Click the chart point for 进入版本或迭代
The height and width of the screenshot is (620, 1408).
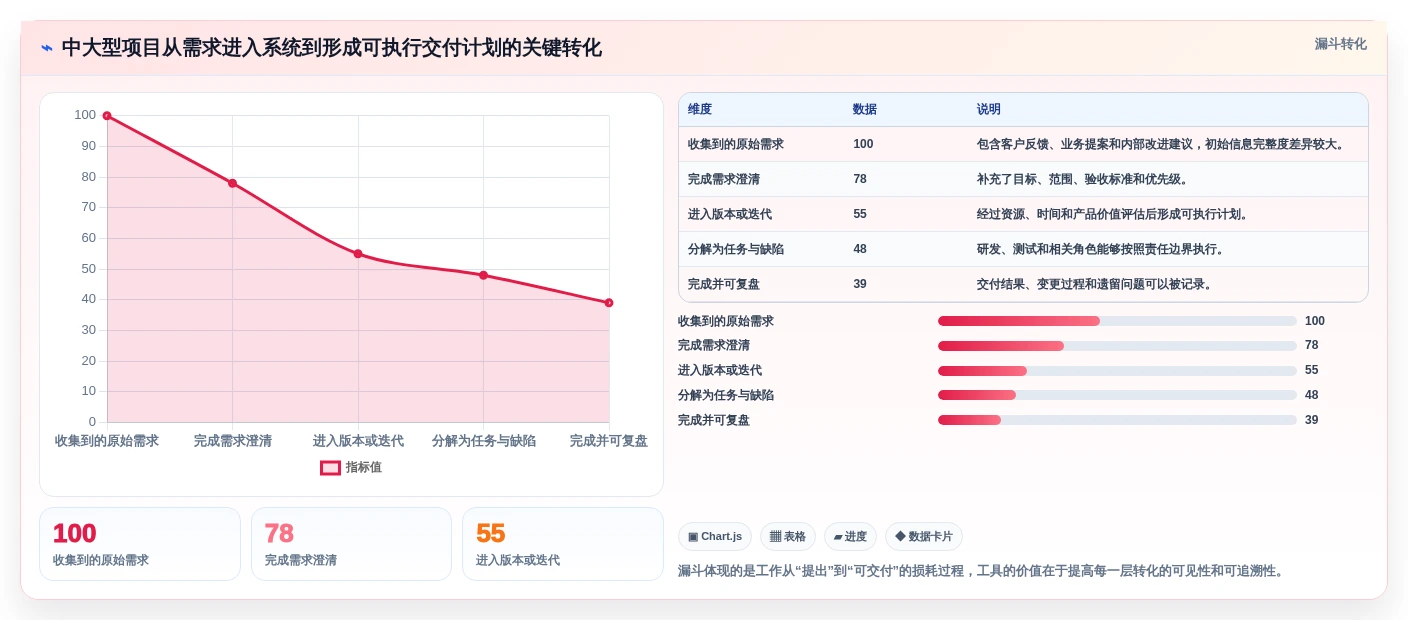(358, 254)
